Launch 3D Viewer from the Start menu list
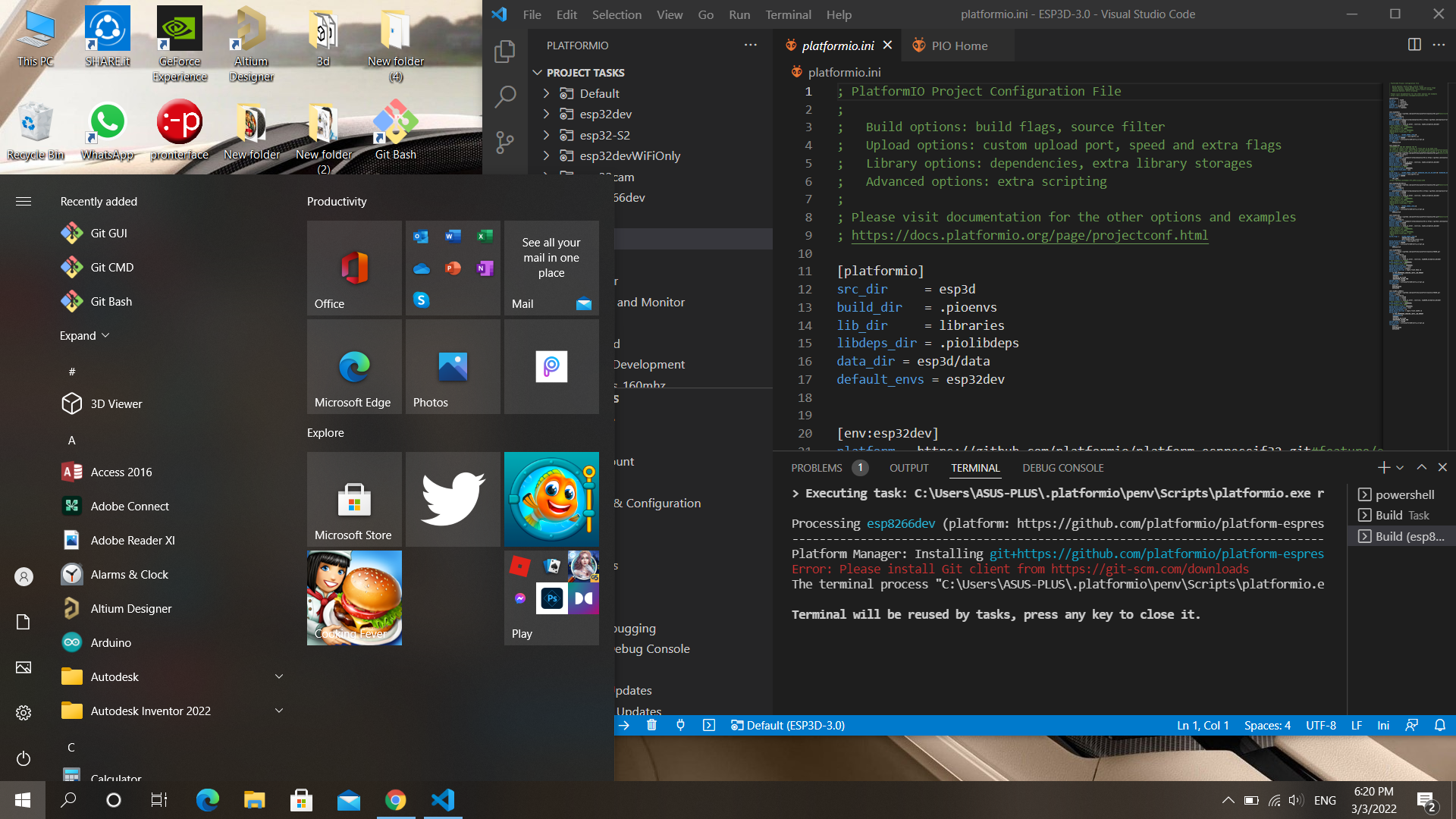1456x819 pixels. point(116,403)
